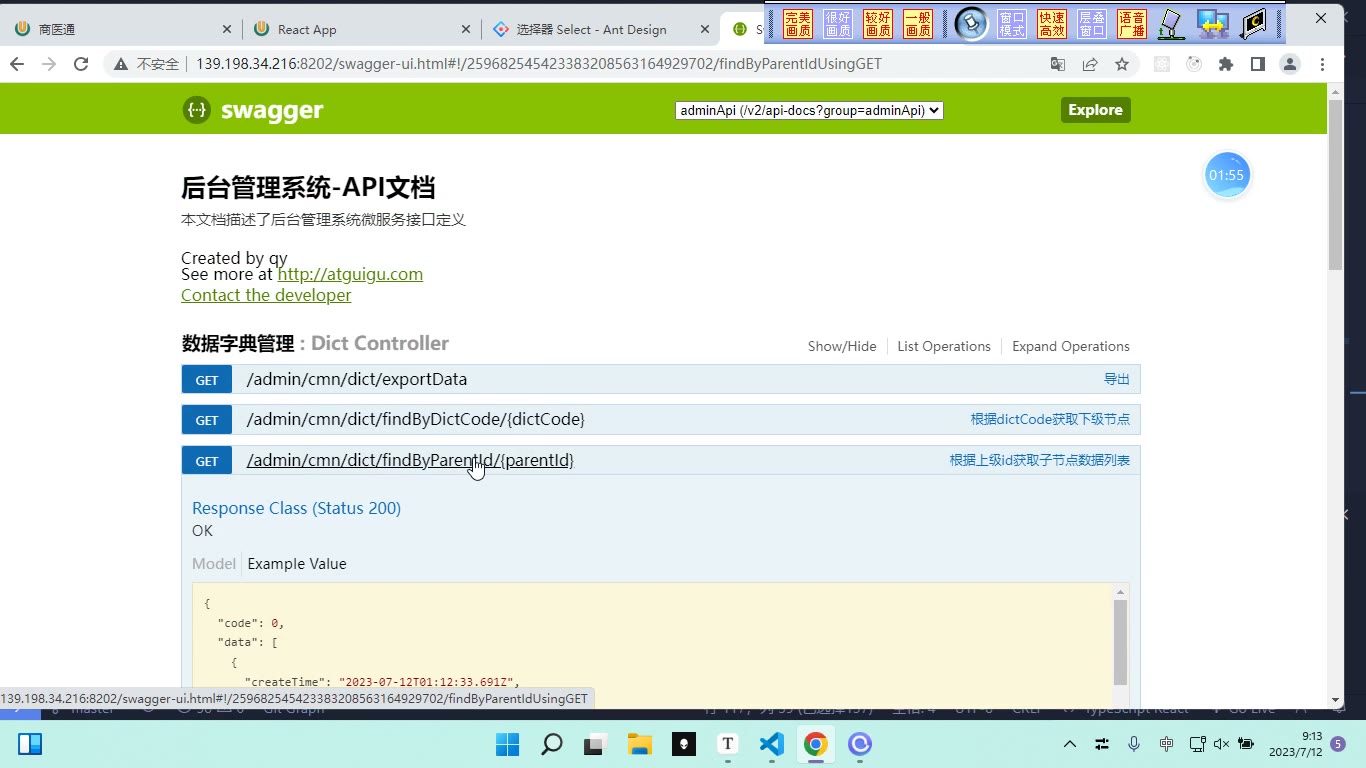Expand the findByDictCode/{dictCode} operation
Screen dimensions: 1366x768
(x=416, y=419)
